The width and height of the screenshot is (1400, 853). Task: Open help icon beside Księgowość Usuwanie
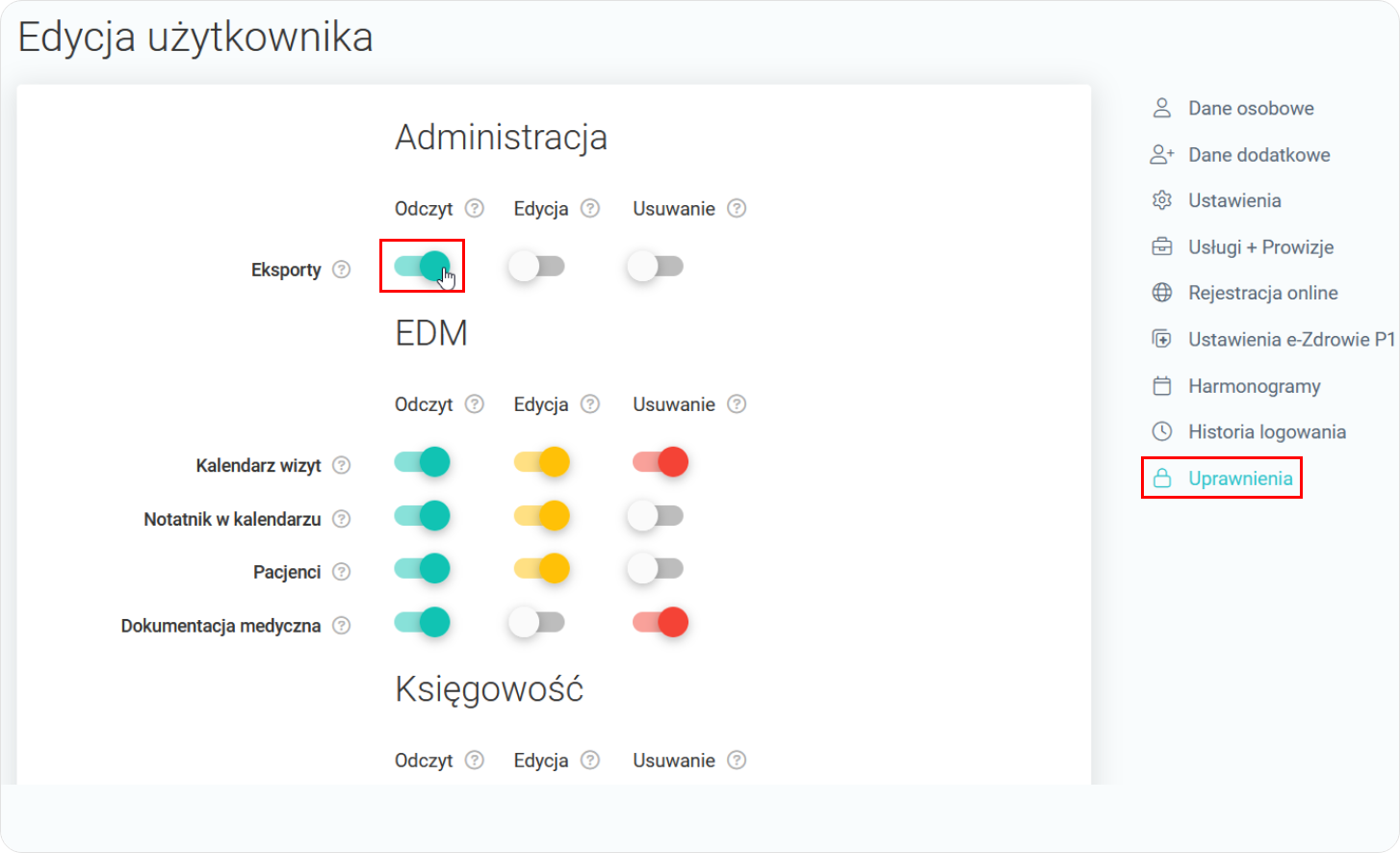tap(737, 761)
